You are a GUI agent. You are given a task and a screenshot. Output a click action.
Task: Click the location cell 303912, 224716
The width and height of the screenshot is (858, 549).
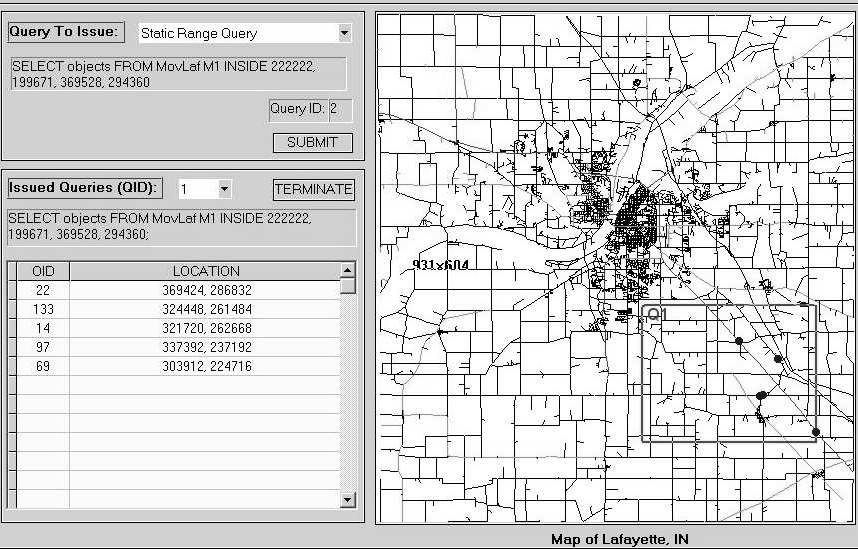[206, 366]
